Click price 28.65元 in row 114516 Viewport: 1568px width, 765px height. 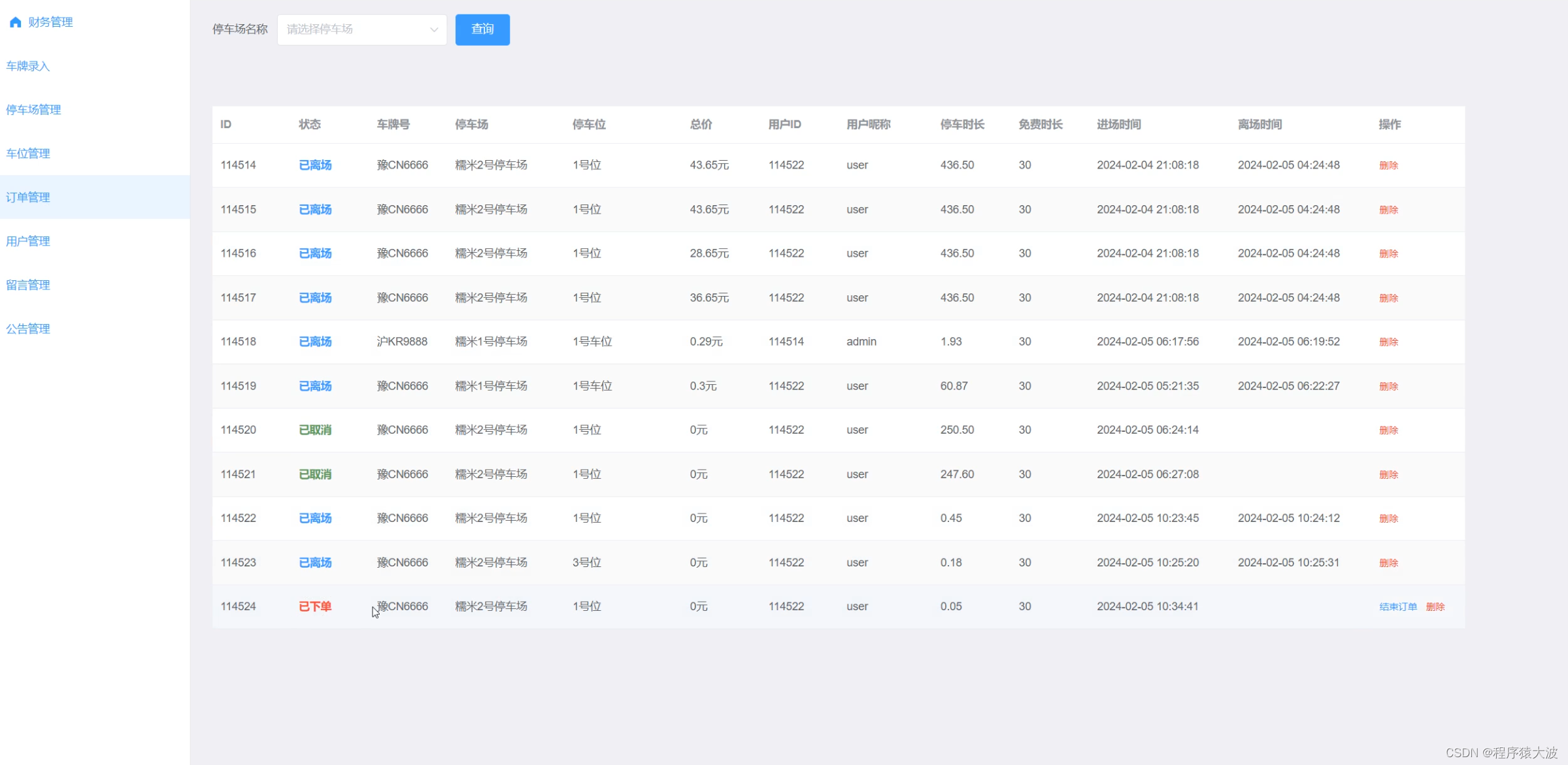click(709, 253)
